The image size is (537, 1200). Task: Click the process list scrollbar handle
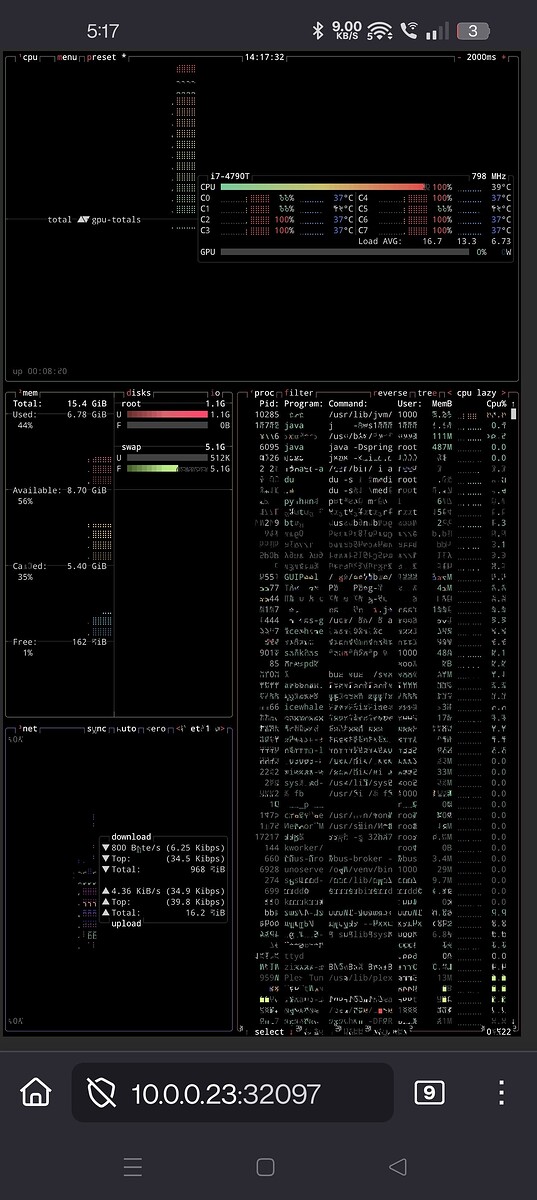pyautogui.click(x=514, y=412)
